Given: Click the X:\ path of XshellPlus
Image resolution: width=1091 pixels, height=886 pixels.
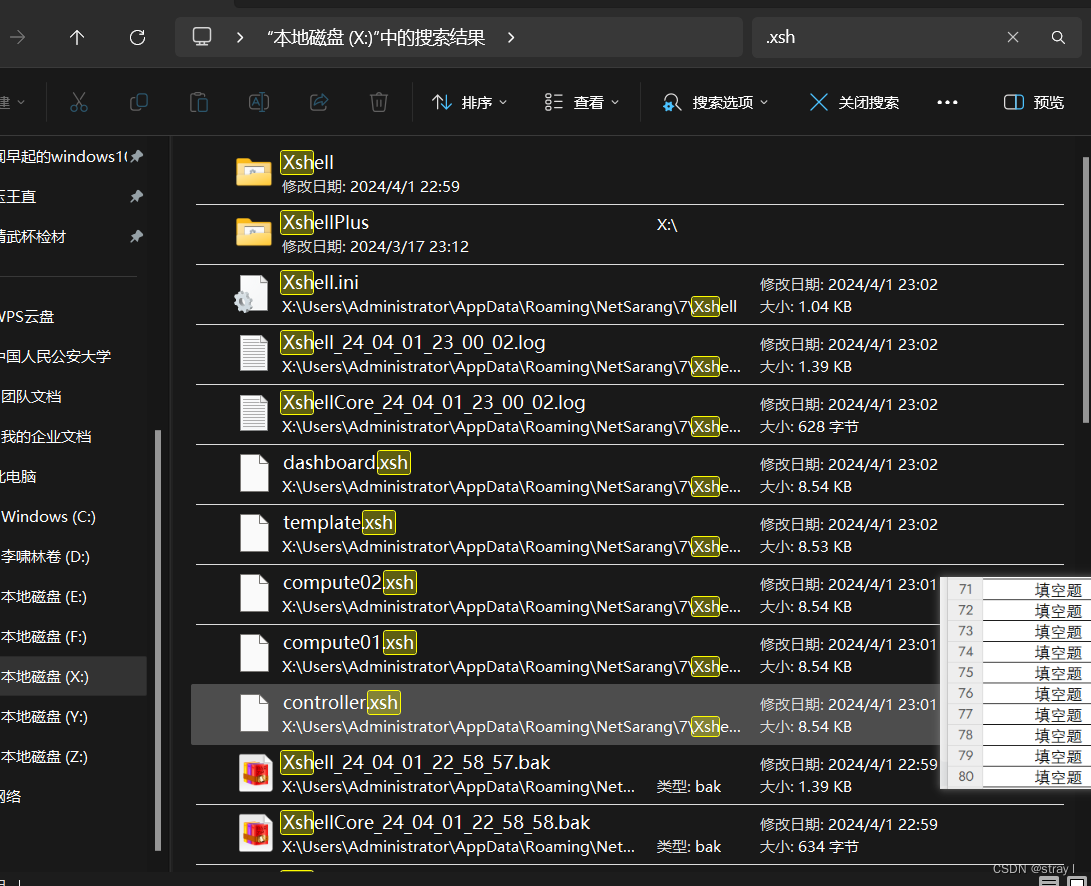Looking at the screenshot, I should click(667, 225).
